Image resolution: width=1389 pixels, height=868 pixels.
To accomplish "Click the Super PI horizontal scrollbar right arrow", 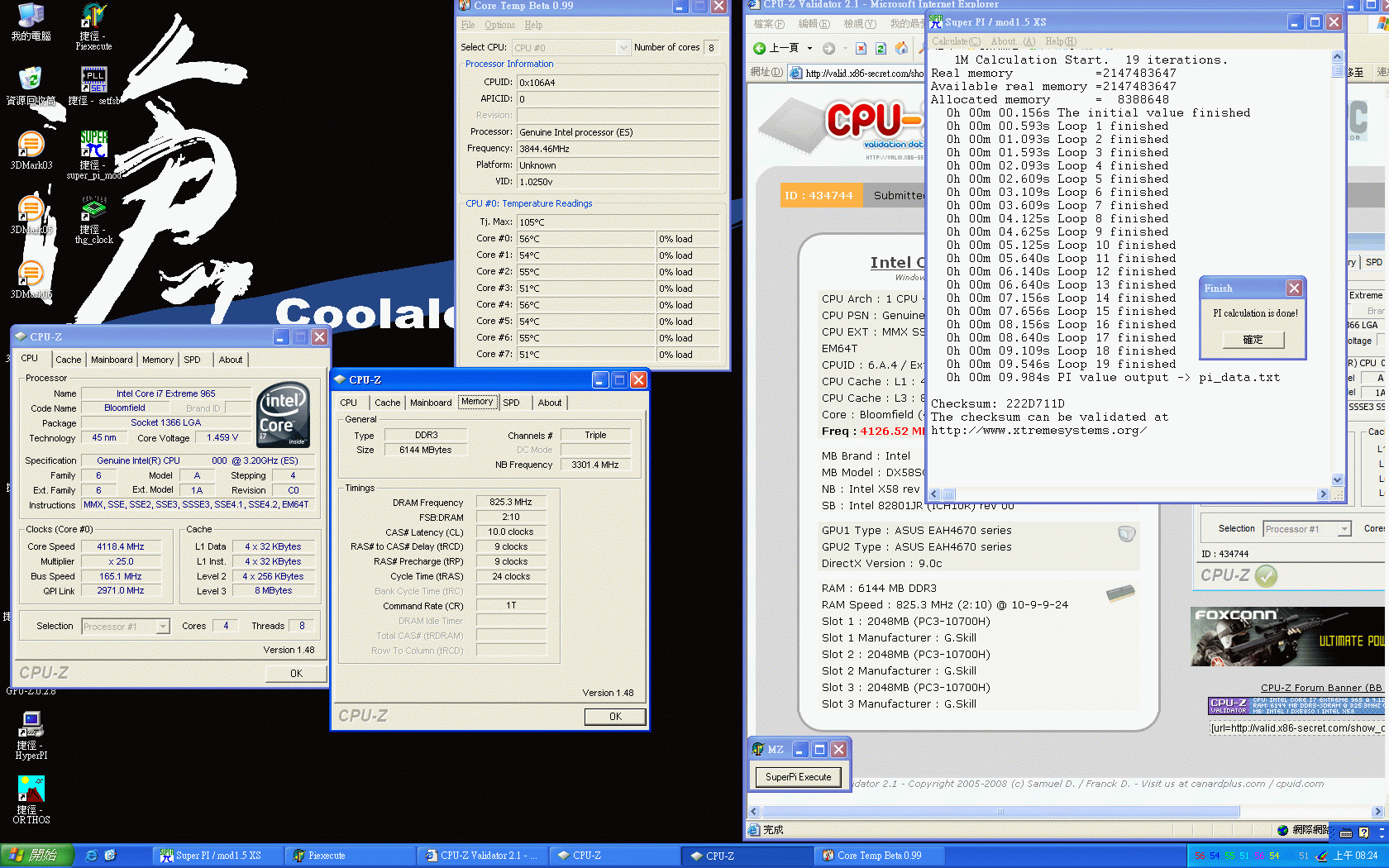I will 1324,494.
